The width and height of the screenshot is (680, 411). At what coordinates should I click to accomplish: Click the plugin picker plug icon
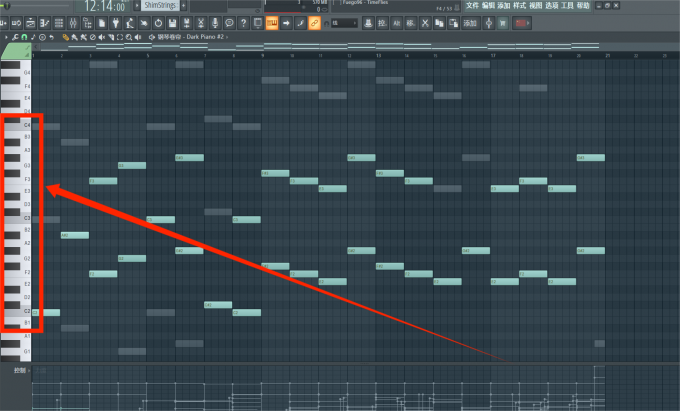click(x=115, y=23)
